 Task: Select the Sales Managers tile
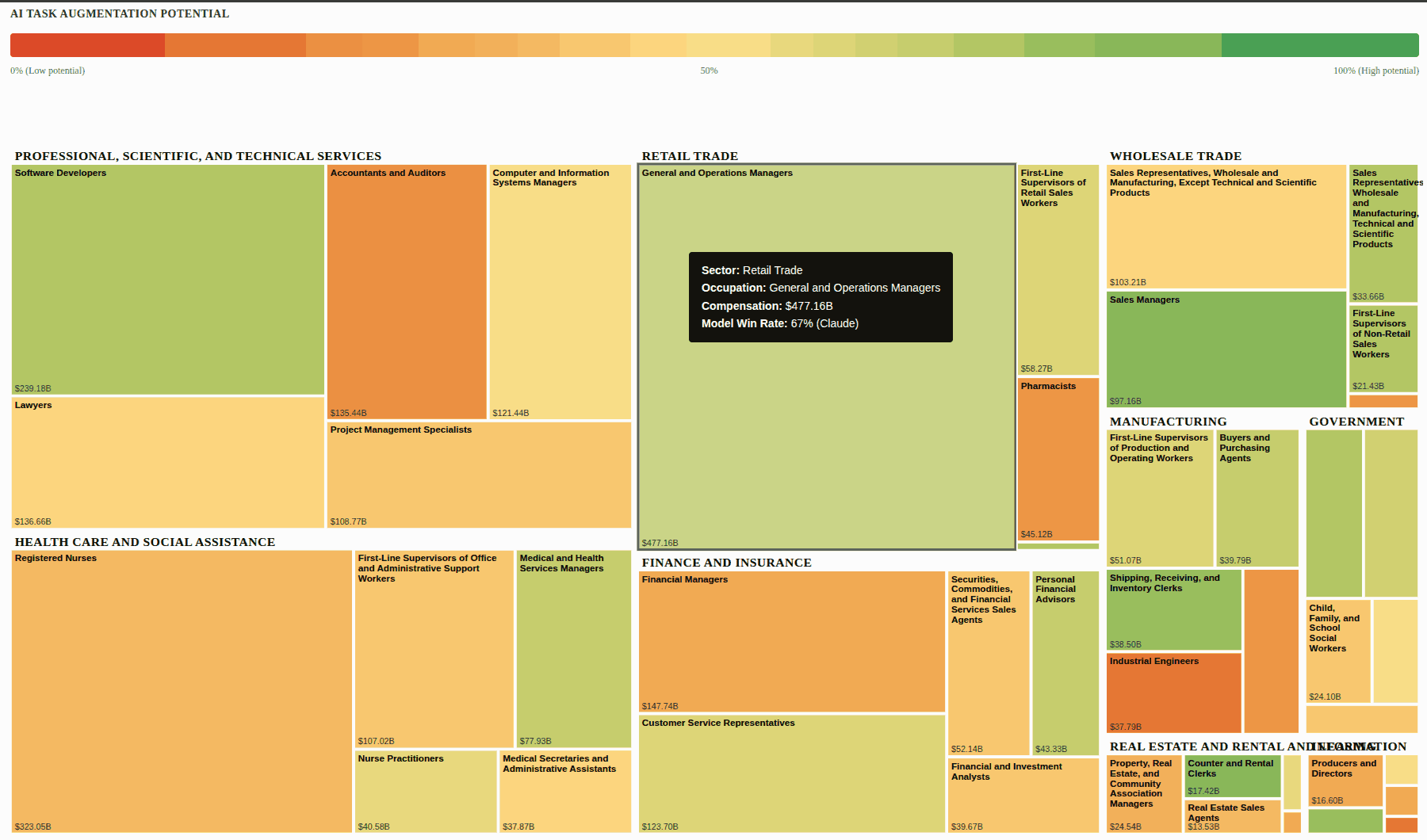click(x=1226, y=349)
